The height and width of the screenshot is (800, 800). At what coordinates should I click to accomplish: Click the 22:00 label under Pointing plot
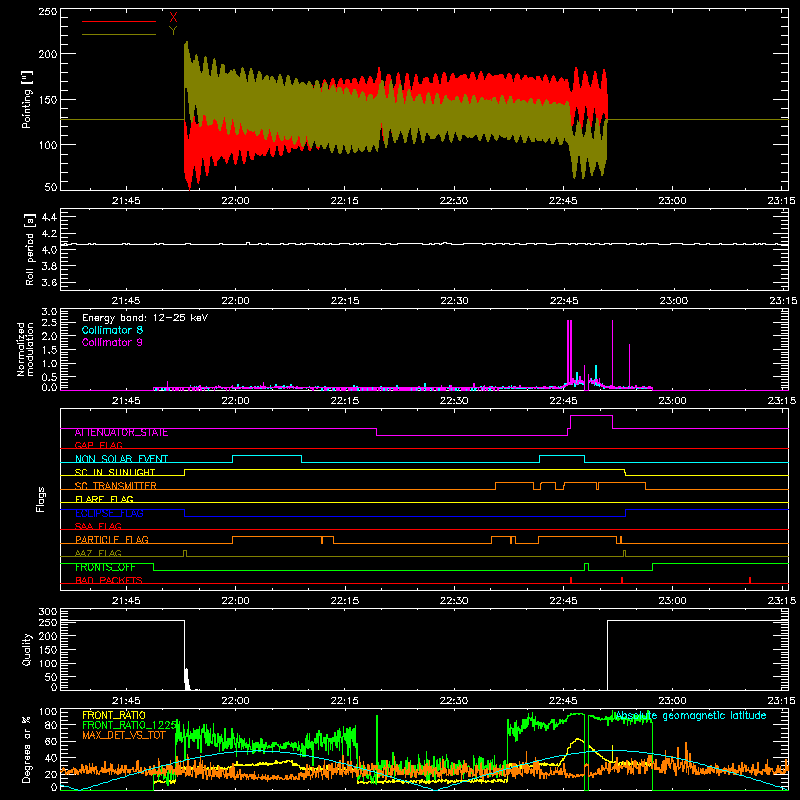click(x=235, y=201)
